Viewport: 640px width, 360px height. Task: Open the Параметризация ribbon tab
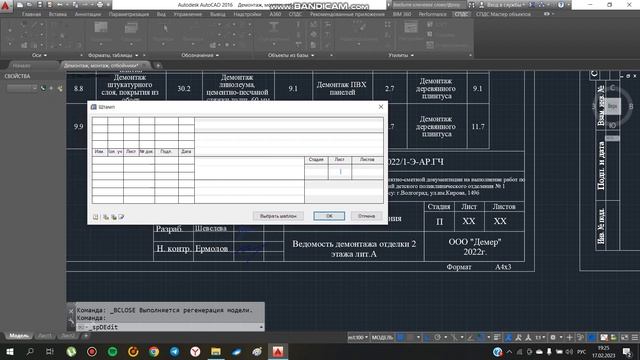[129, 14]
